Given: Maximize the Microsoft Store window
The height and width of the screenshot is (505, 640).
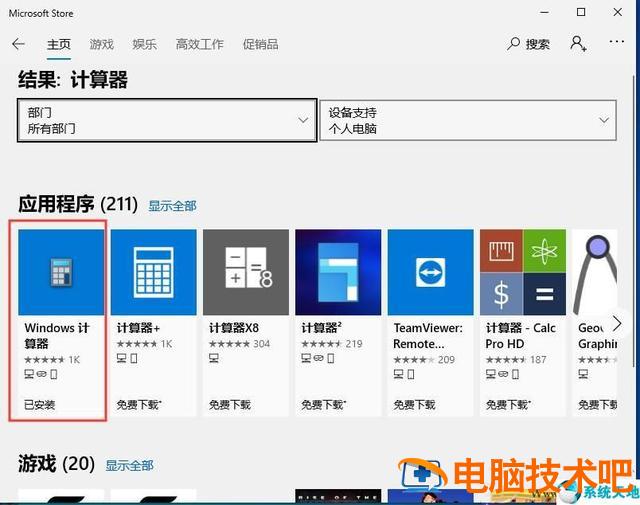Looking at the screenshot, I should coord(581,12).
